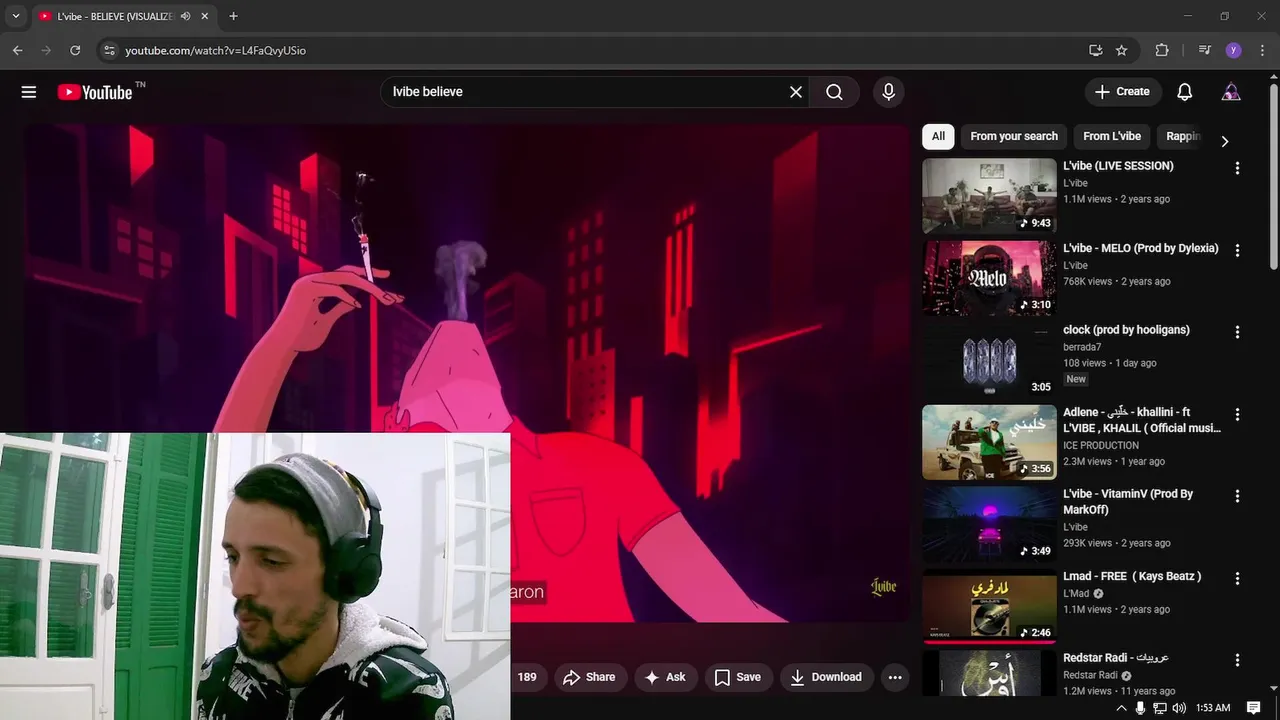View site information icon in address bar

coord(109,50)
